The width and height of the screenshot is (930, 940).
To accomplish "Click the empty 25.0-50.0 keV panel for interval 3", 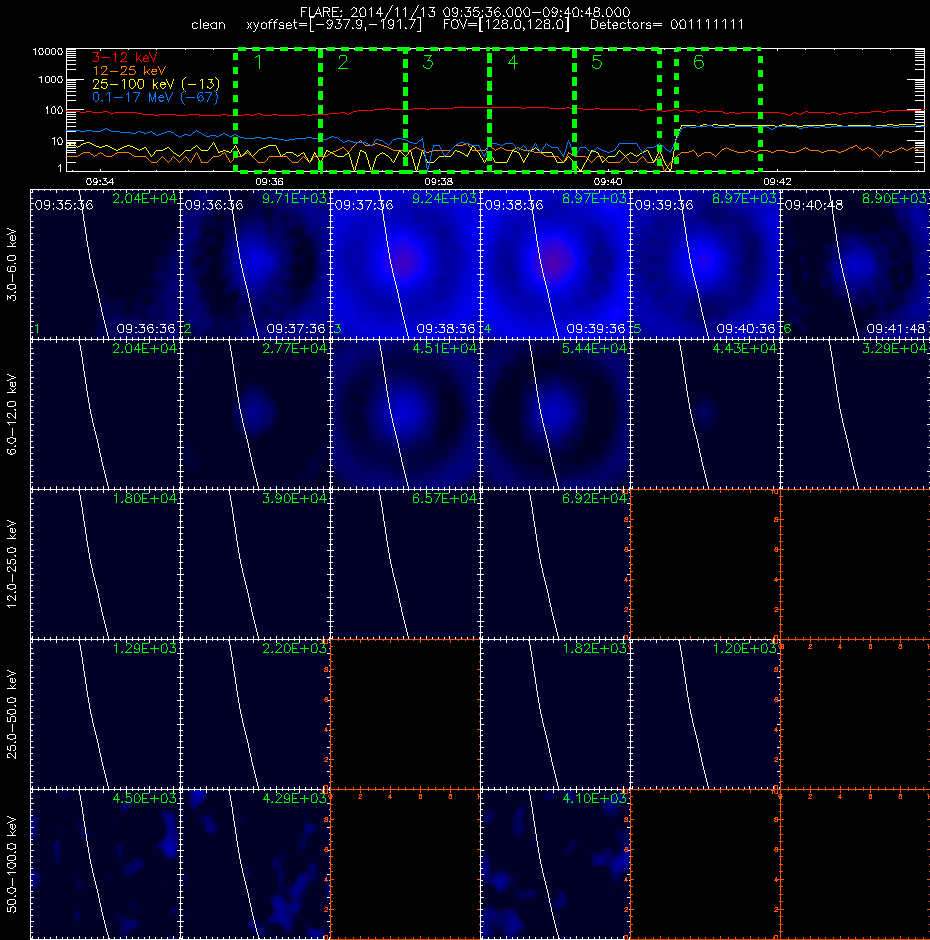I will tap(405, 713).
